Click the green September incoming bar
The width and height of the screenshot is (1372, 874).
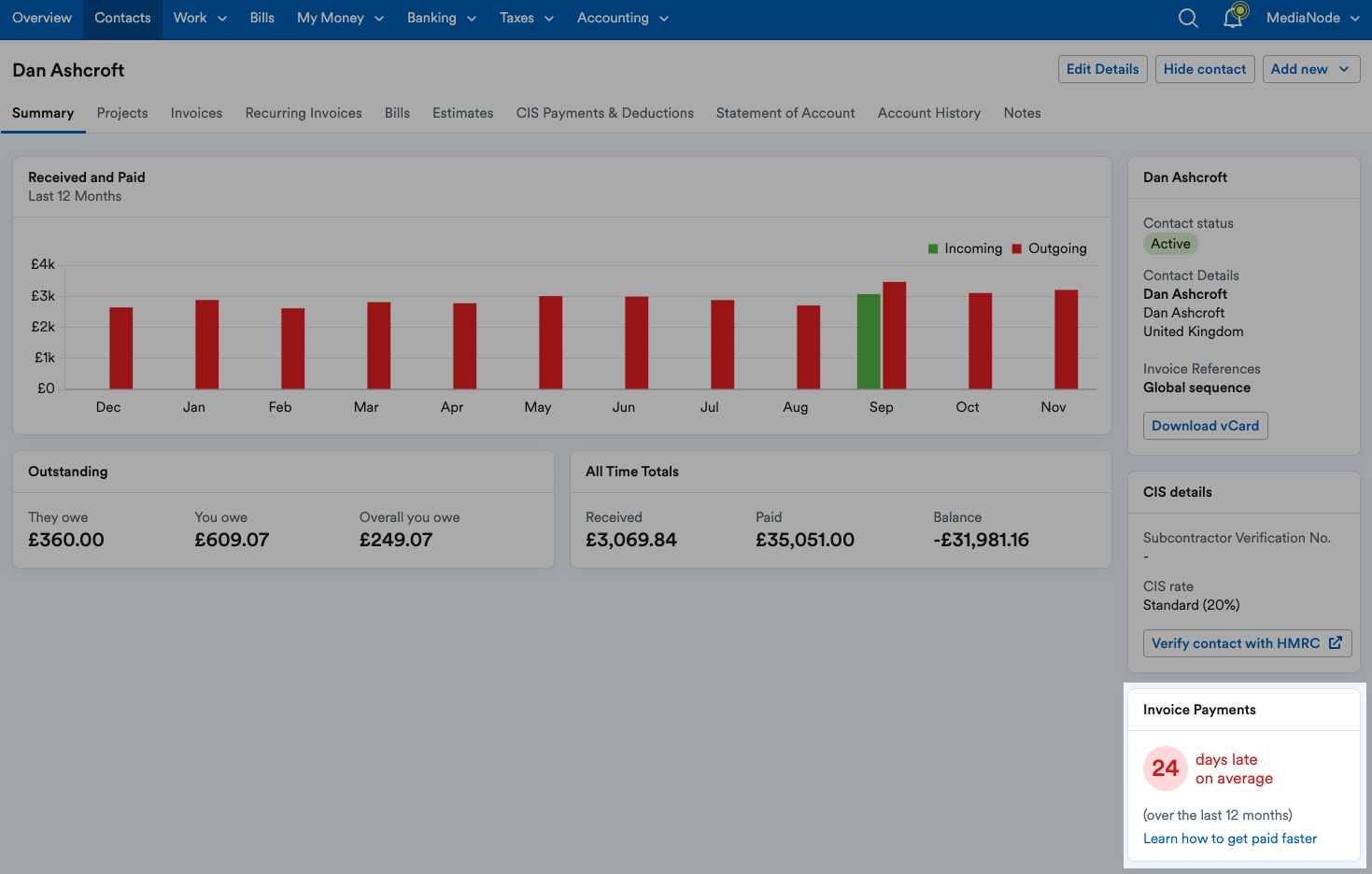click(869, 341)
